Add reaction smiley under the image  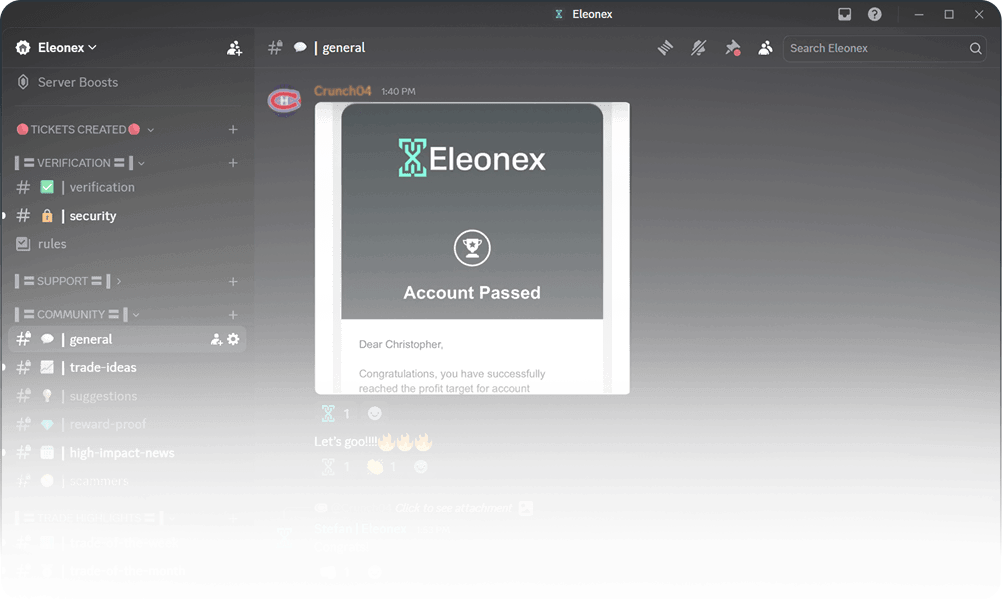374,414
